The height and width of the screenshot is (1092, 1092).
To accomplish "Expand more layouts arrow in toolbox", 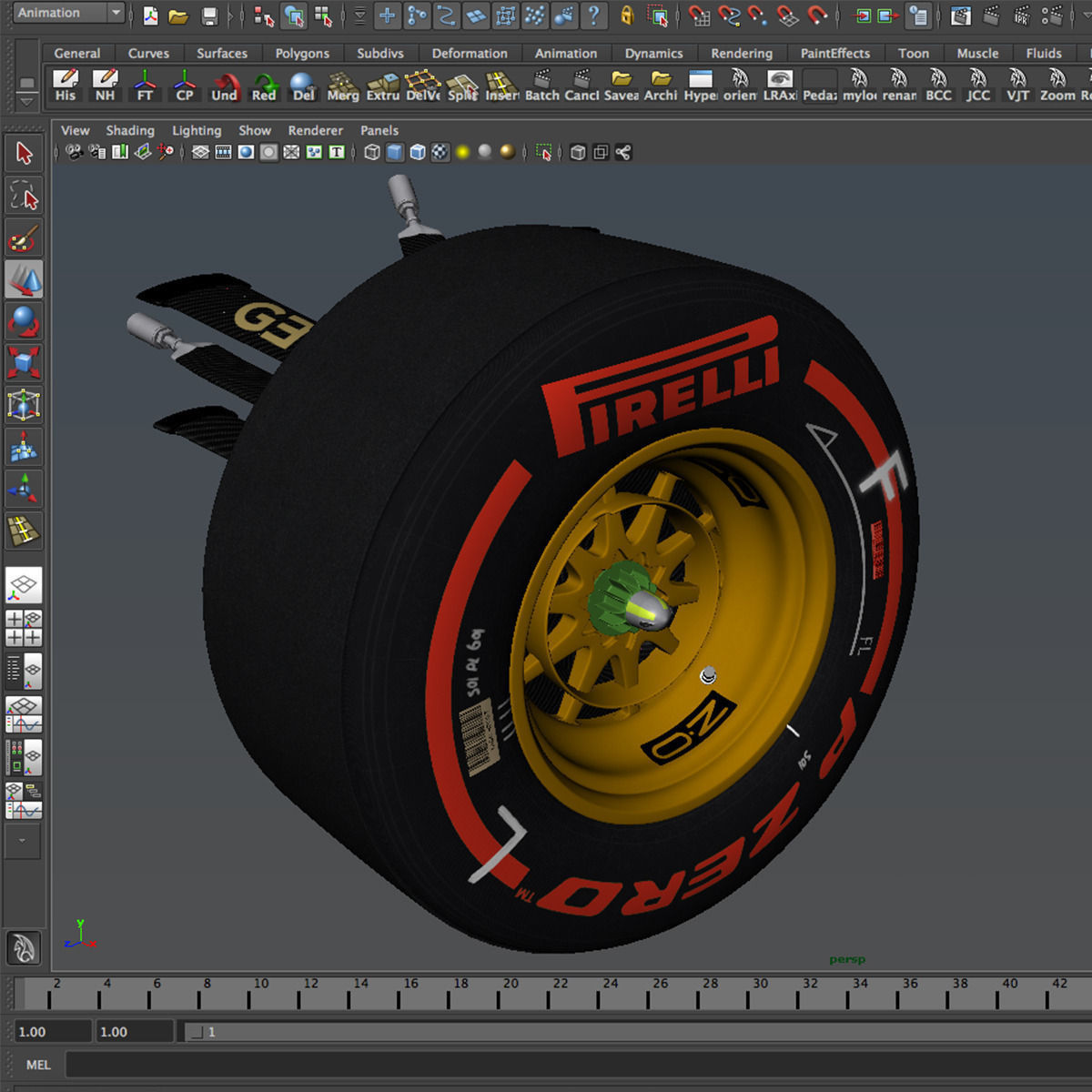I will point(23,841).
